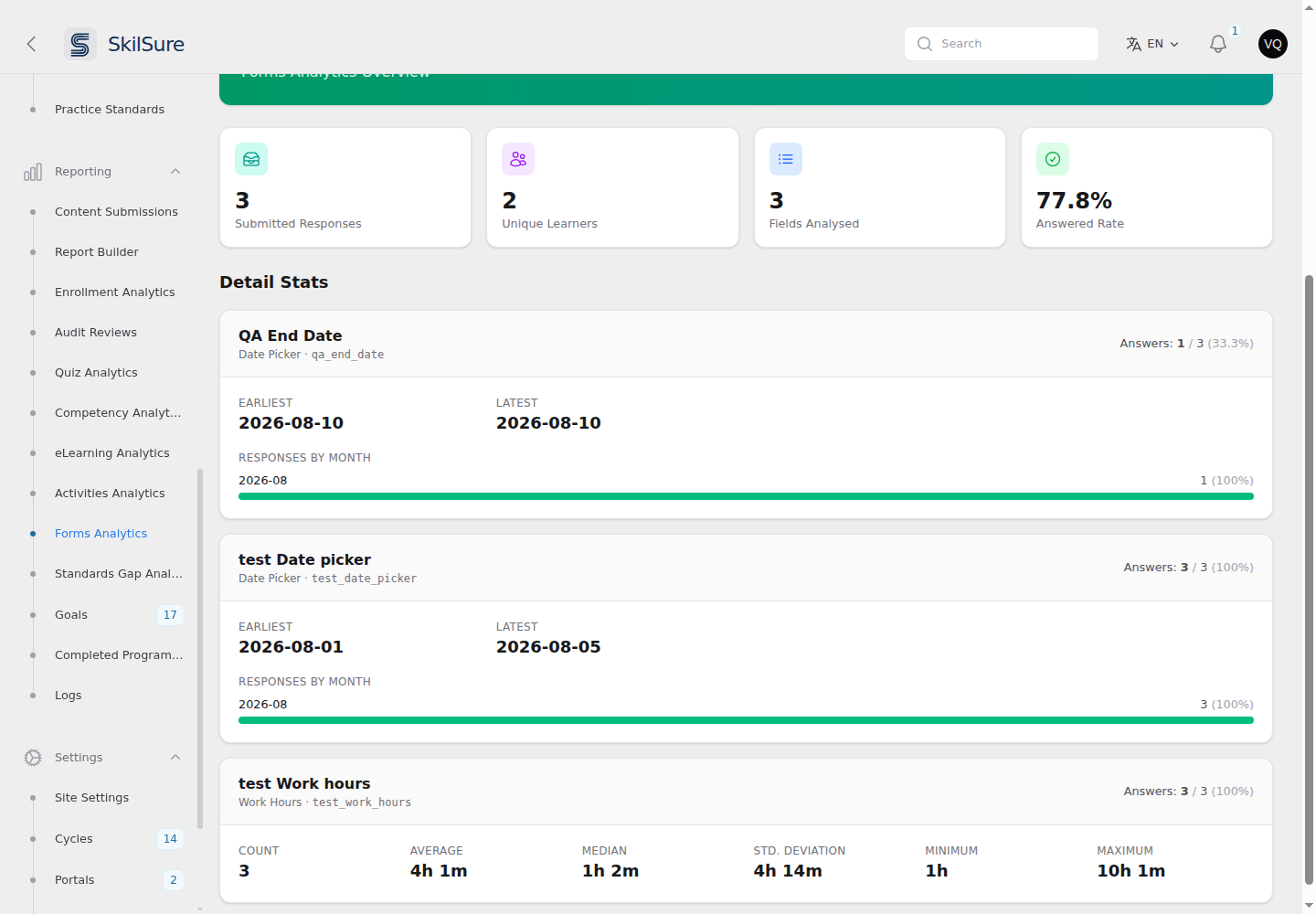1316x914 pixels.
Task: Open Competency Analytics item
Action: [x=118, y=413]
